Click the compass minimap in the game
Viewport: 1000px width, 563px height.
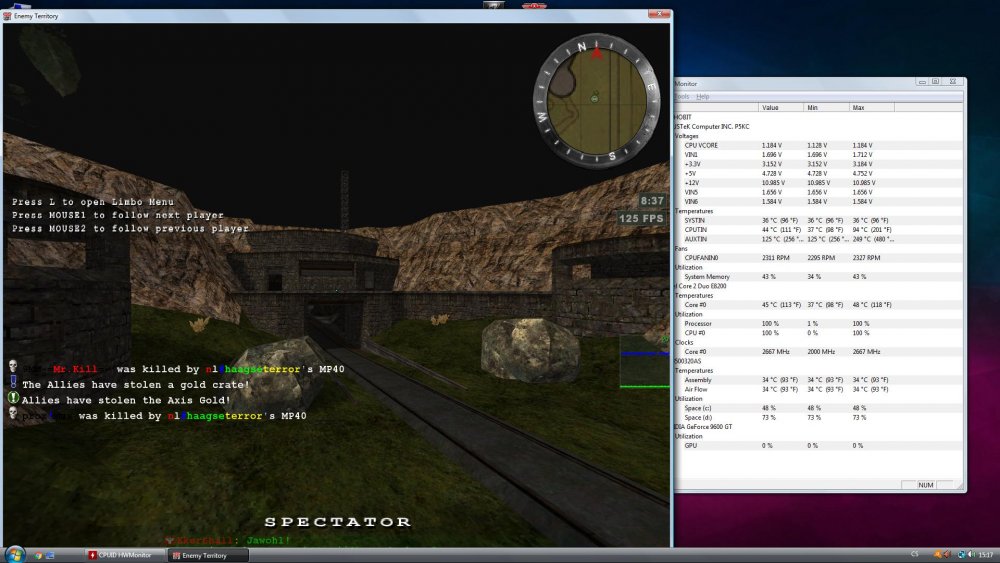click(596, 101)
